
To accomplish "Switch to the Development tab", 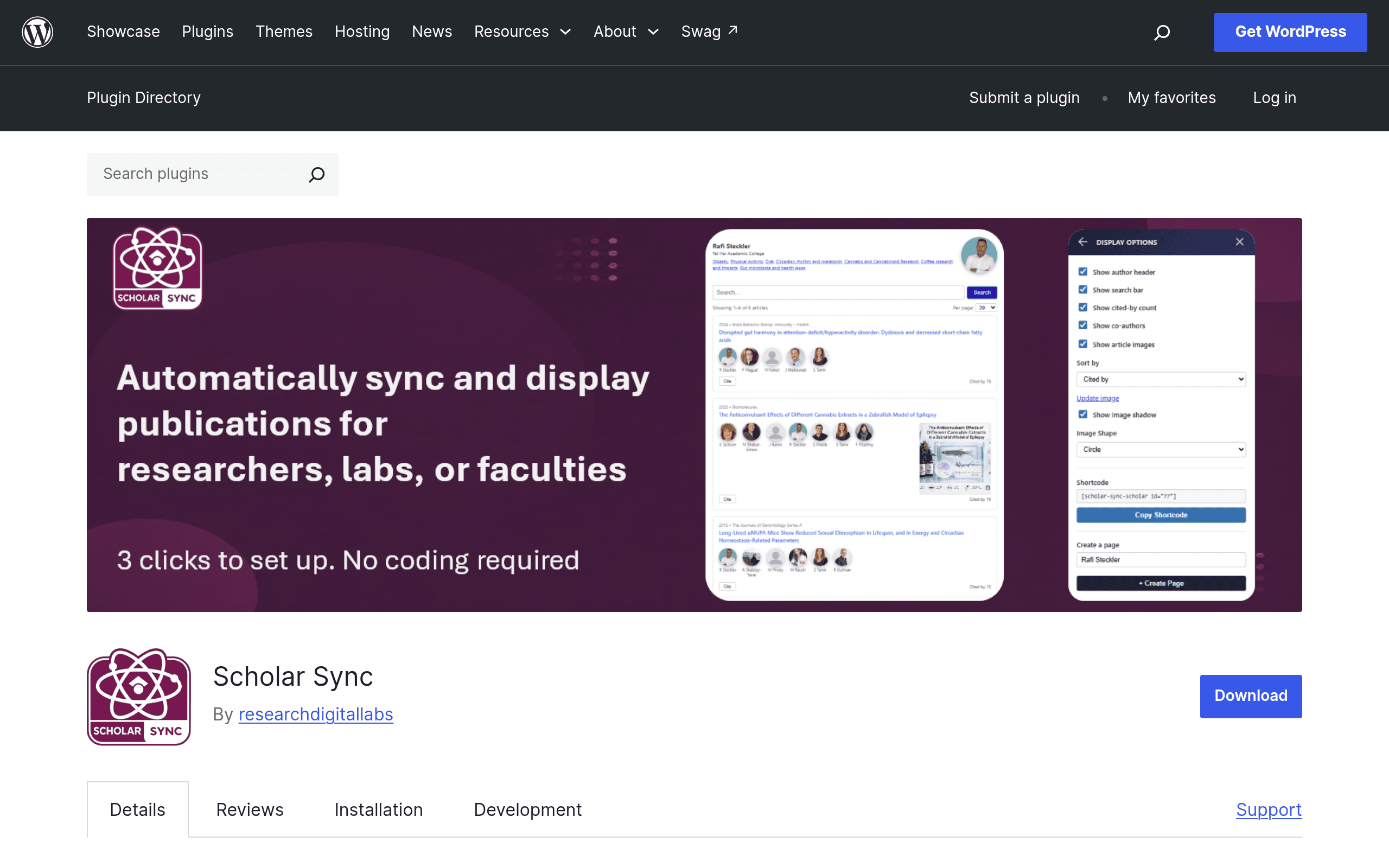I will [528, 809].
